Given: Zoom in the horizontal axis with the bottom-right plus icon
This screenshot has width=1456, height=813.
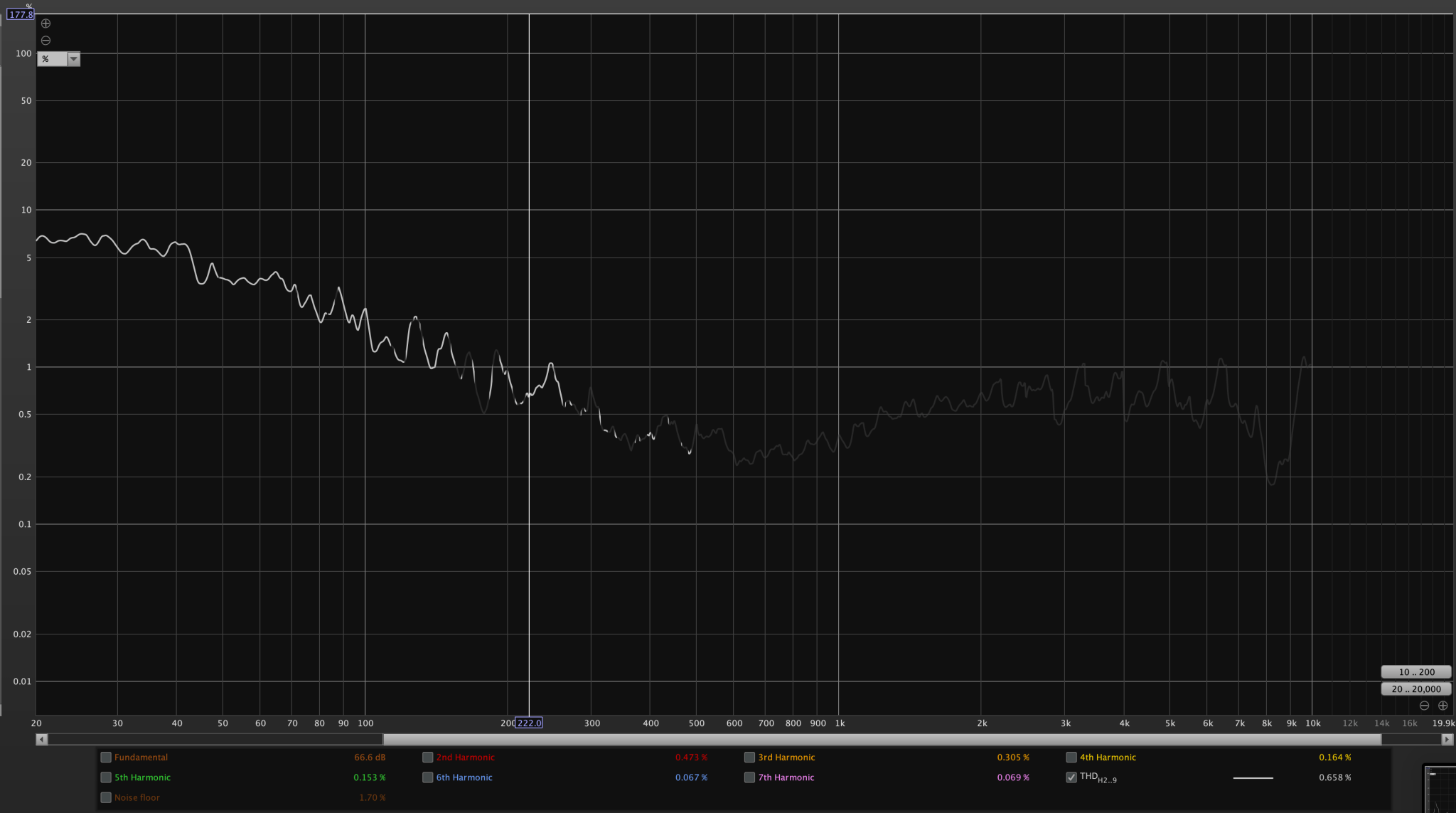Looking at the screenshot, I should [x=1442, y=706].
